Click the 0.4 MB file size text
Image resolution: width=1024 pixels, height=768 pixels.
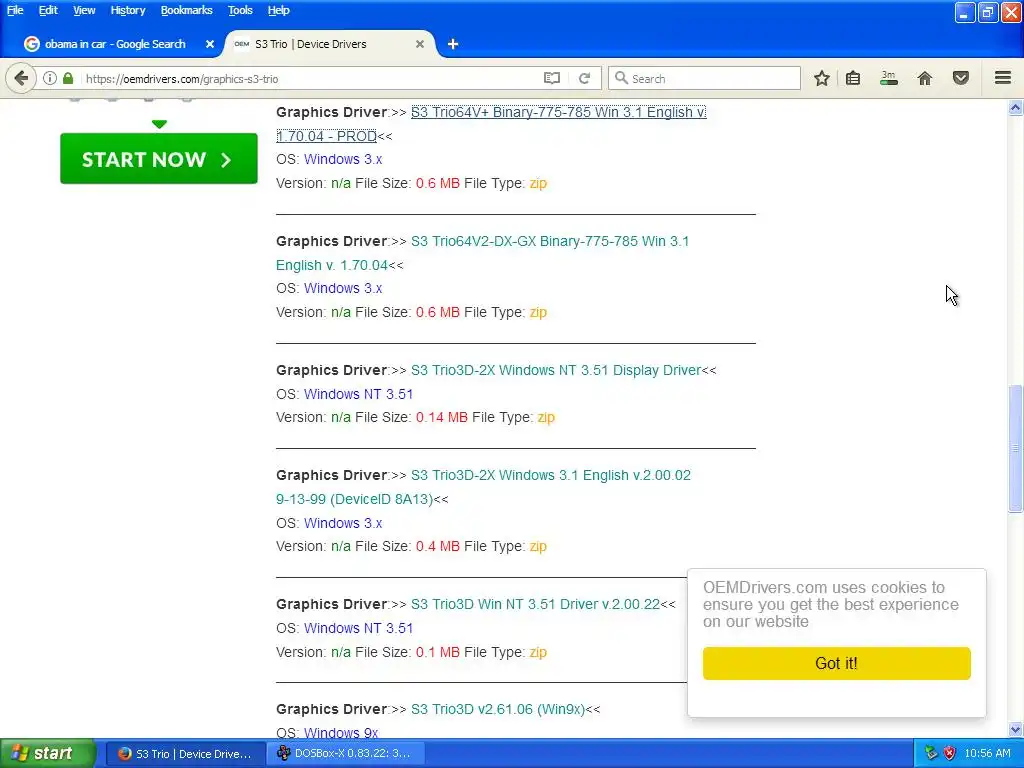coord(438,546)
